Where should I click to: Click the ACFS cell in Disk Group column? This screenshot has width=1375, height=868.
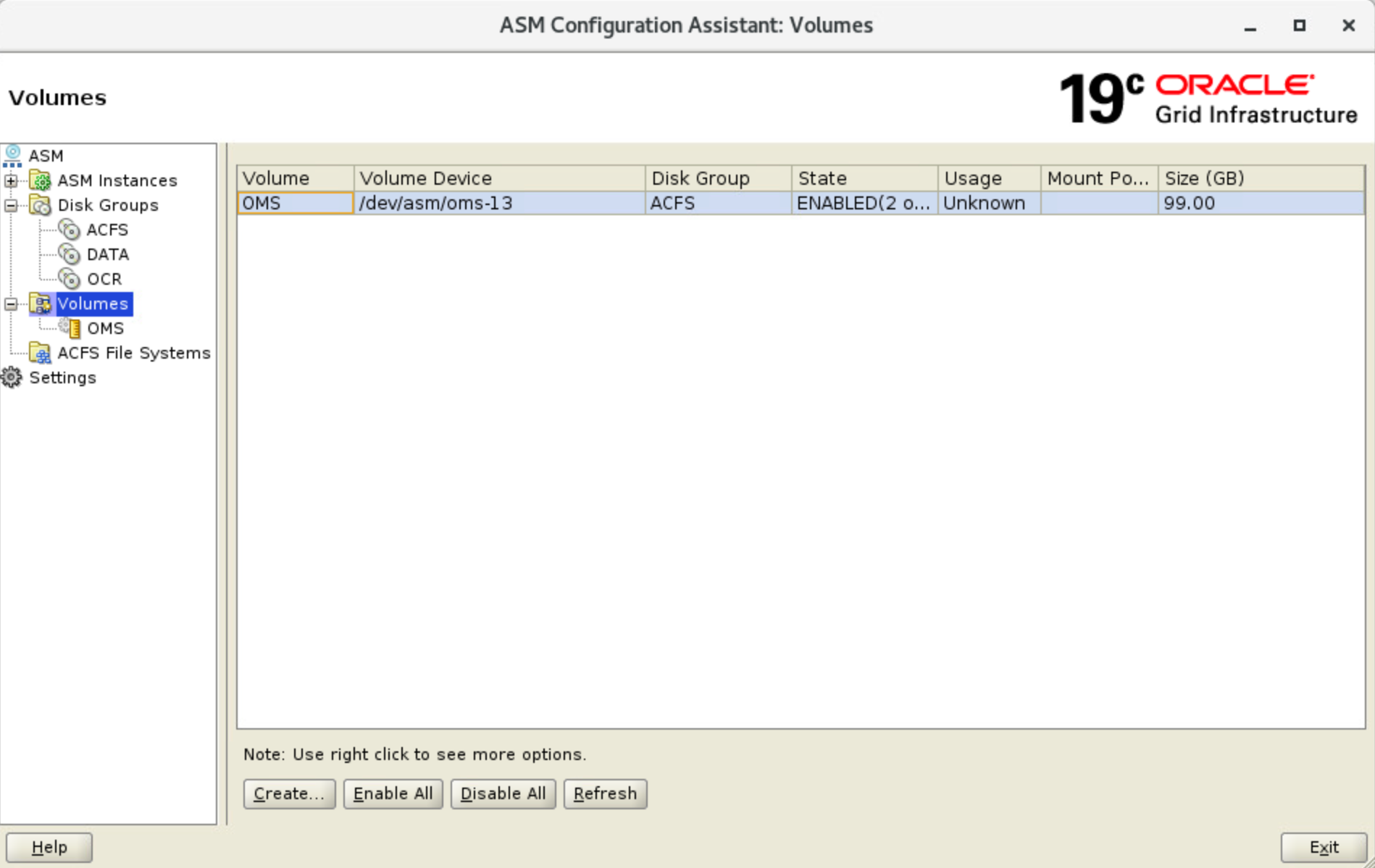pos(719,203)
